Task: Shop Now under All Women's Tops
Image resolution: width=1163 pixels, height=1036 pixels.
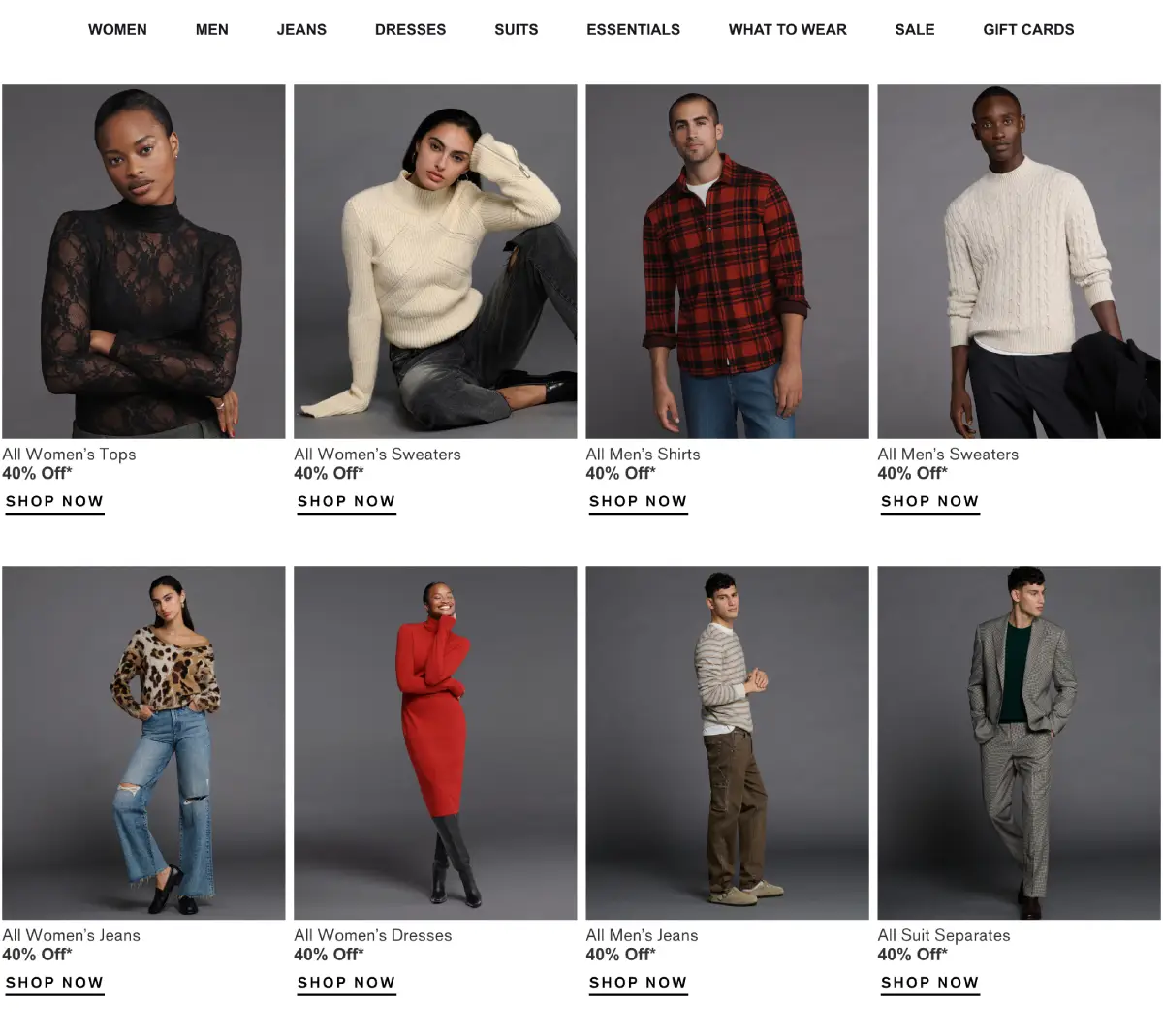Action: 54,502
